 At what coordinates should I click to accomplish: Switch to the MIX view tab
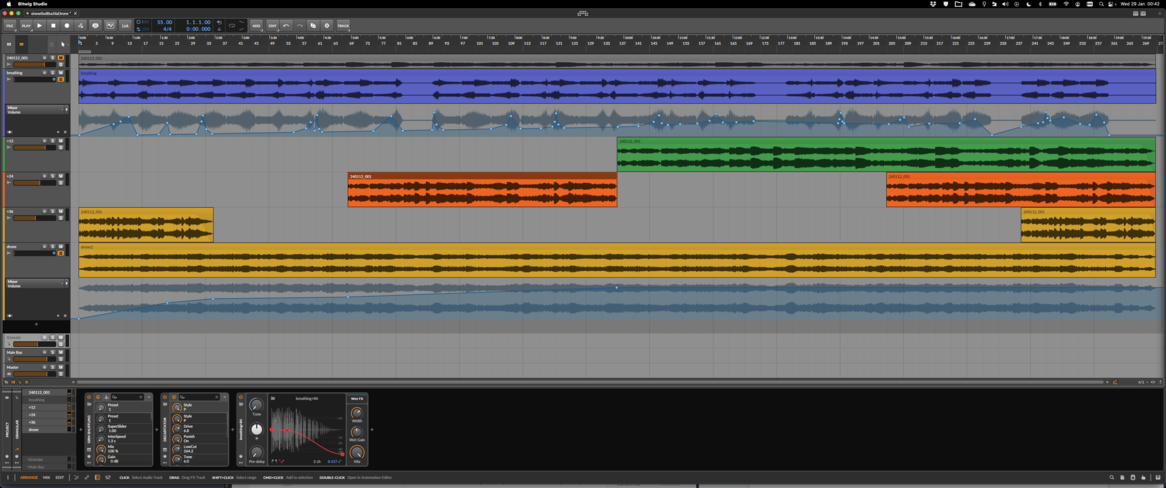point(47,478)
